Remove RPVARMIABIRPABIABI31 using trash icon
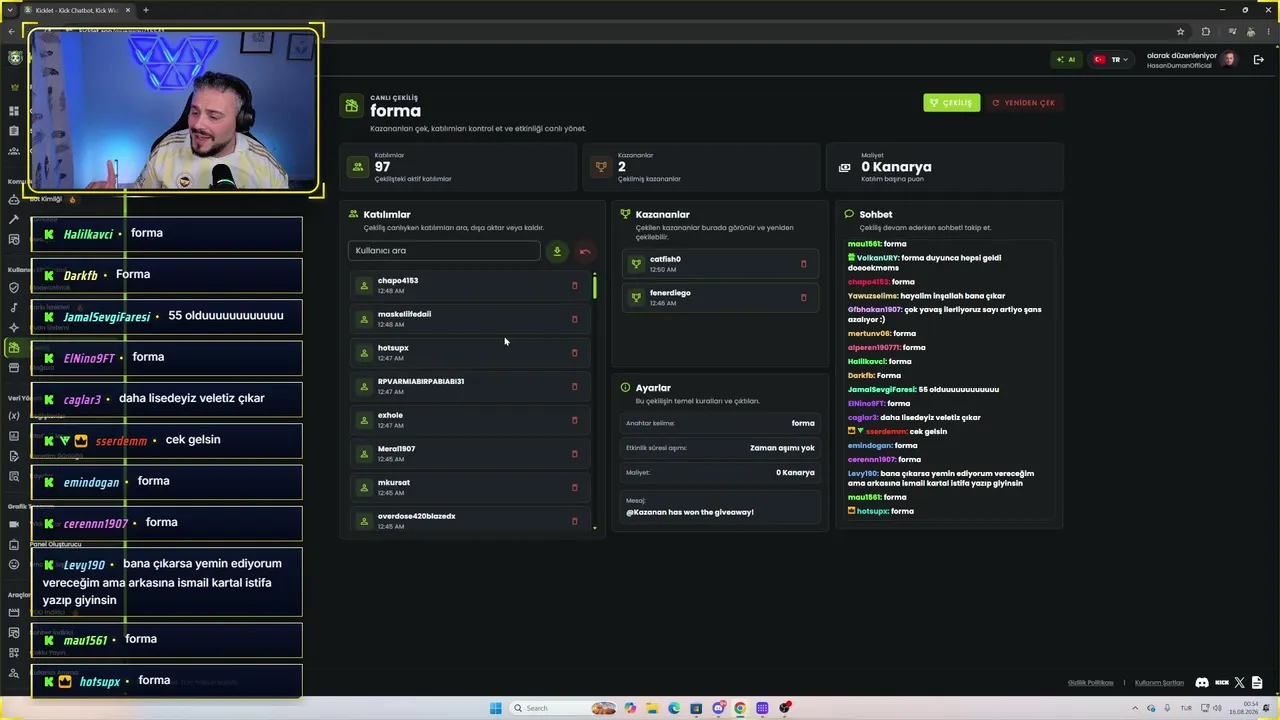This screenshot has width=1280, height=720. [574, 387]
